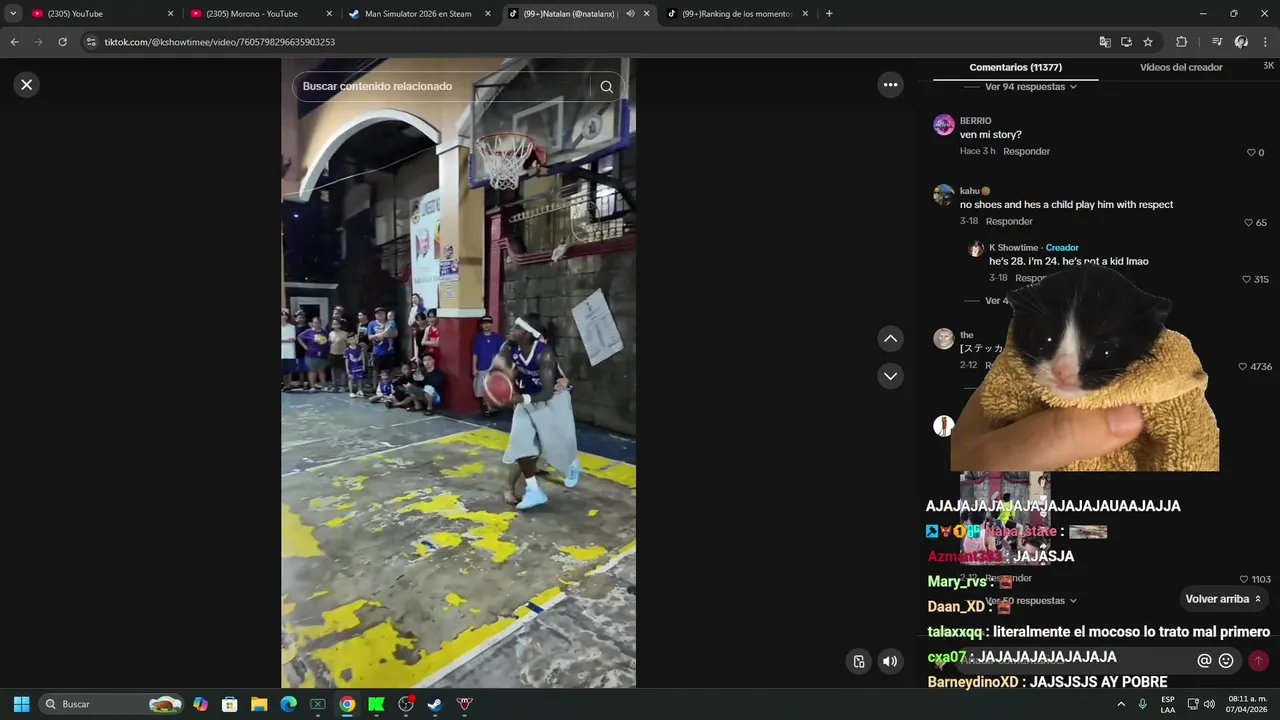Open Kick app from taskbar

pyautogui.click(x=376, y=704)
